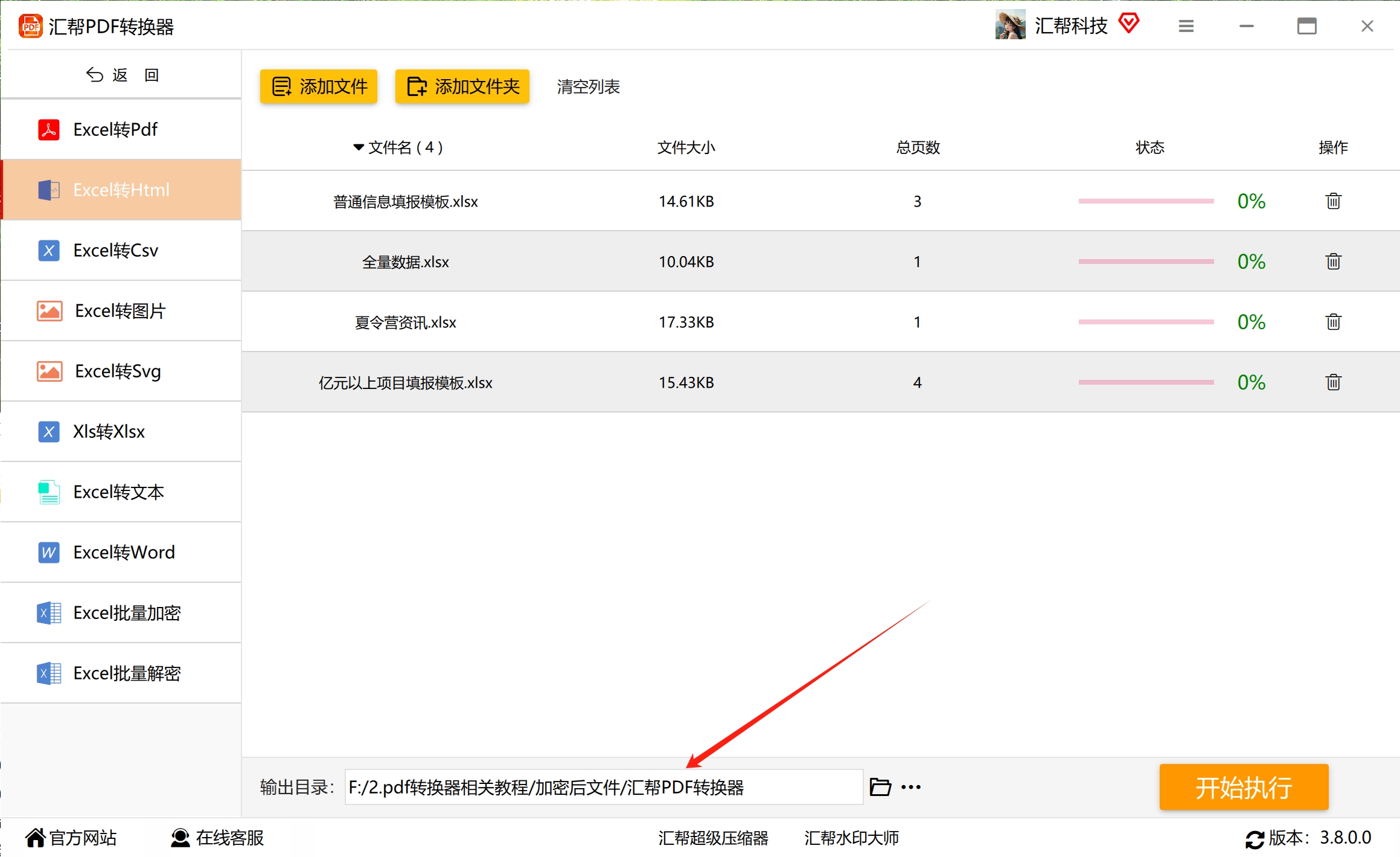Click the 汇帮PDF转换器 app logo

click(x=30, y=27)
